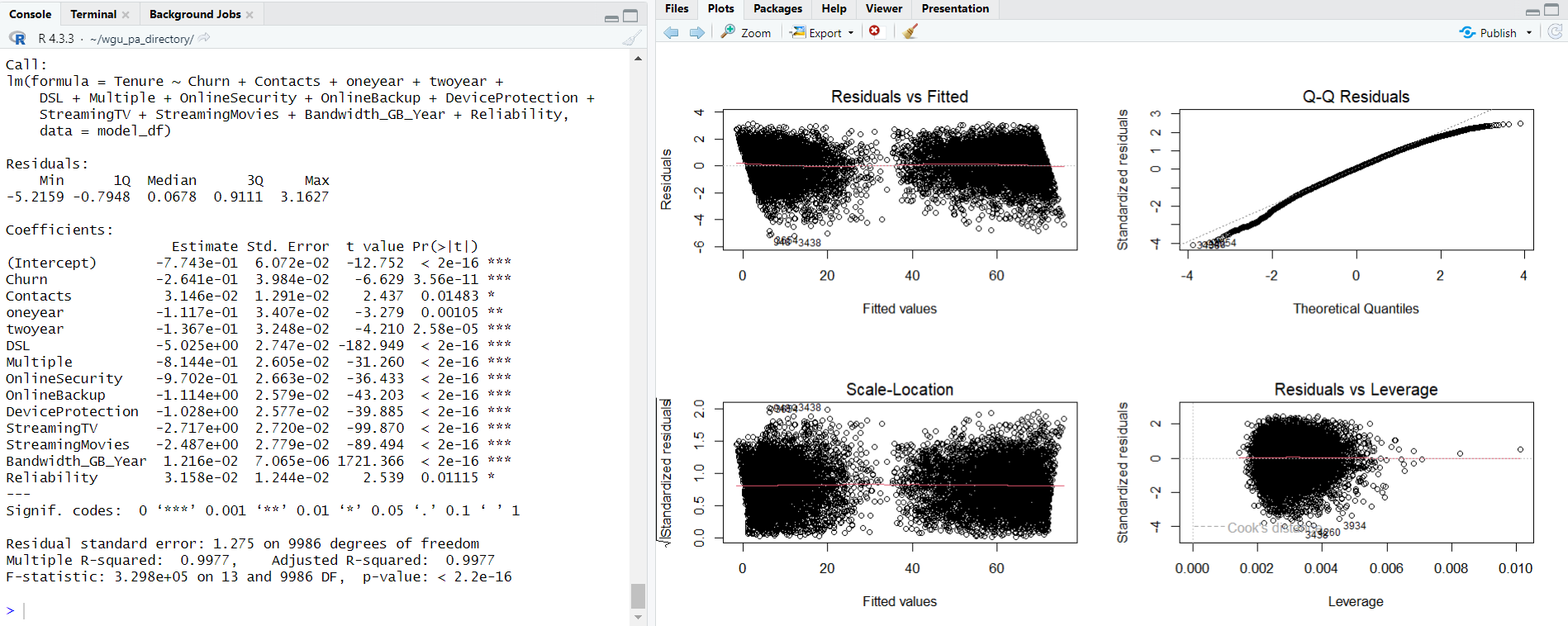The height and width of the screenshot is (626, 1568).
Task: Click the t value -182.949
Action: point(371,345)
